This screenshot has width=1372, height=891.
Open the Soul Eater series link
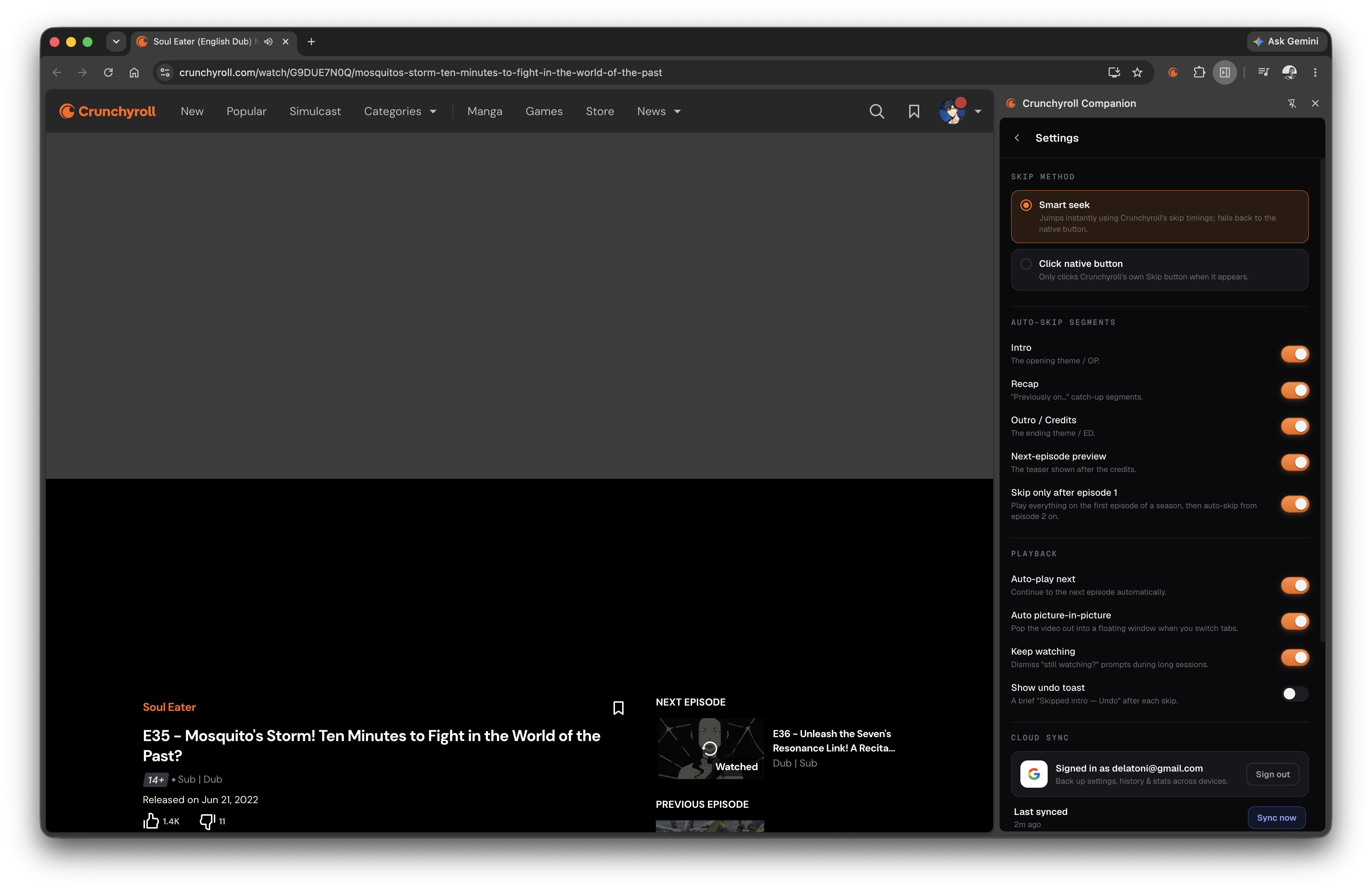[169, 707]
